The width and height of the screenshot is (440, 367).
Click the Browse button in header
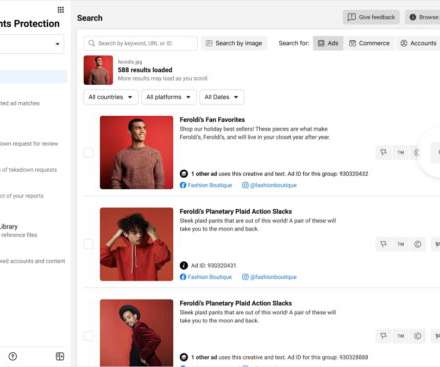click(423, 17)
